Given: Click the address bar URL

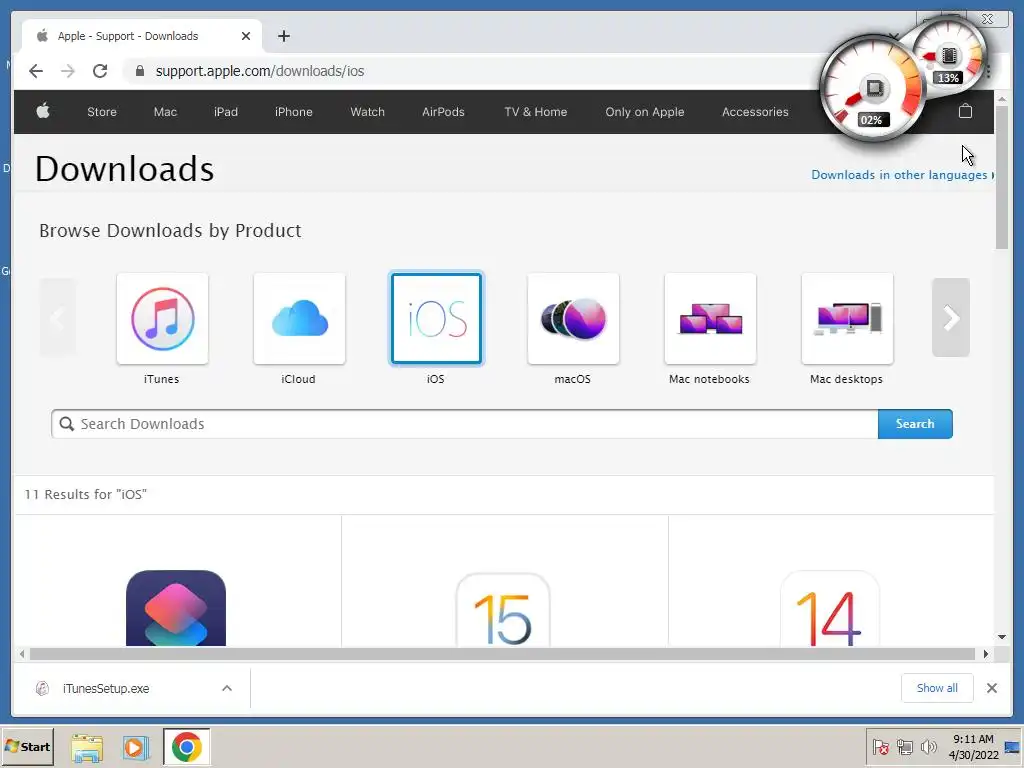Looking at the screenshot, I should [x=260, y=71].
